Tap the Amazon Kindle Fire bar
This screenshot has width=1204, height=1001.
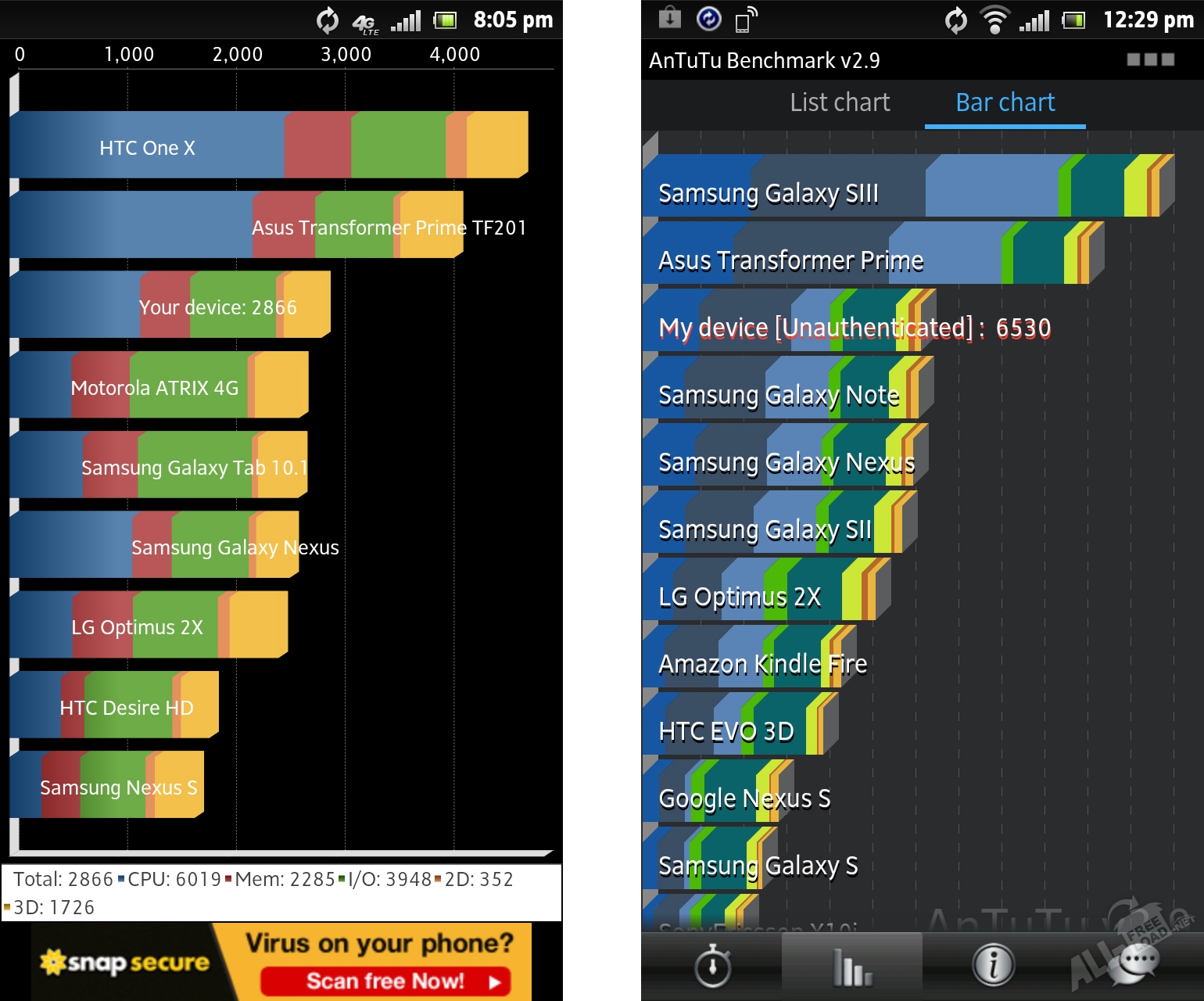coord(748,658)
